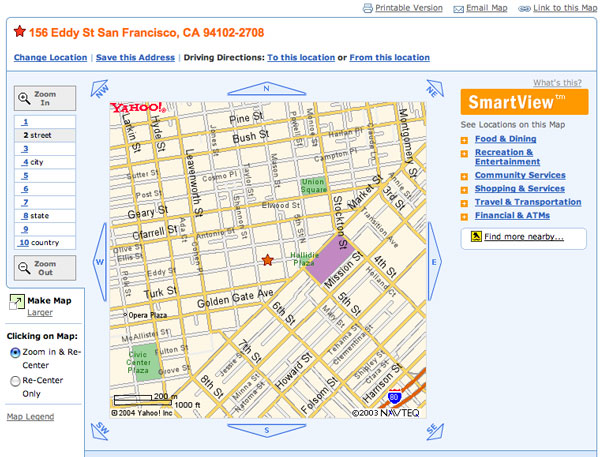
Task: Pan the map west with W arrow
Action: 100,262
